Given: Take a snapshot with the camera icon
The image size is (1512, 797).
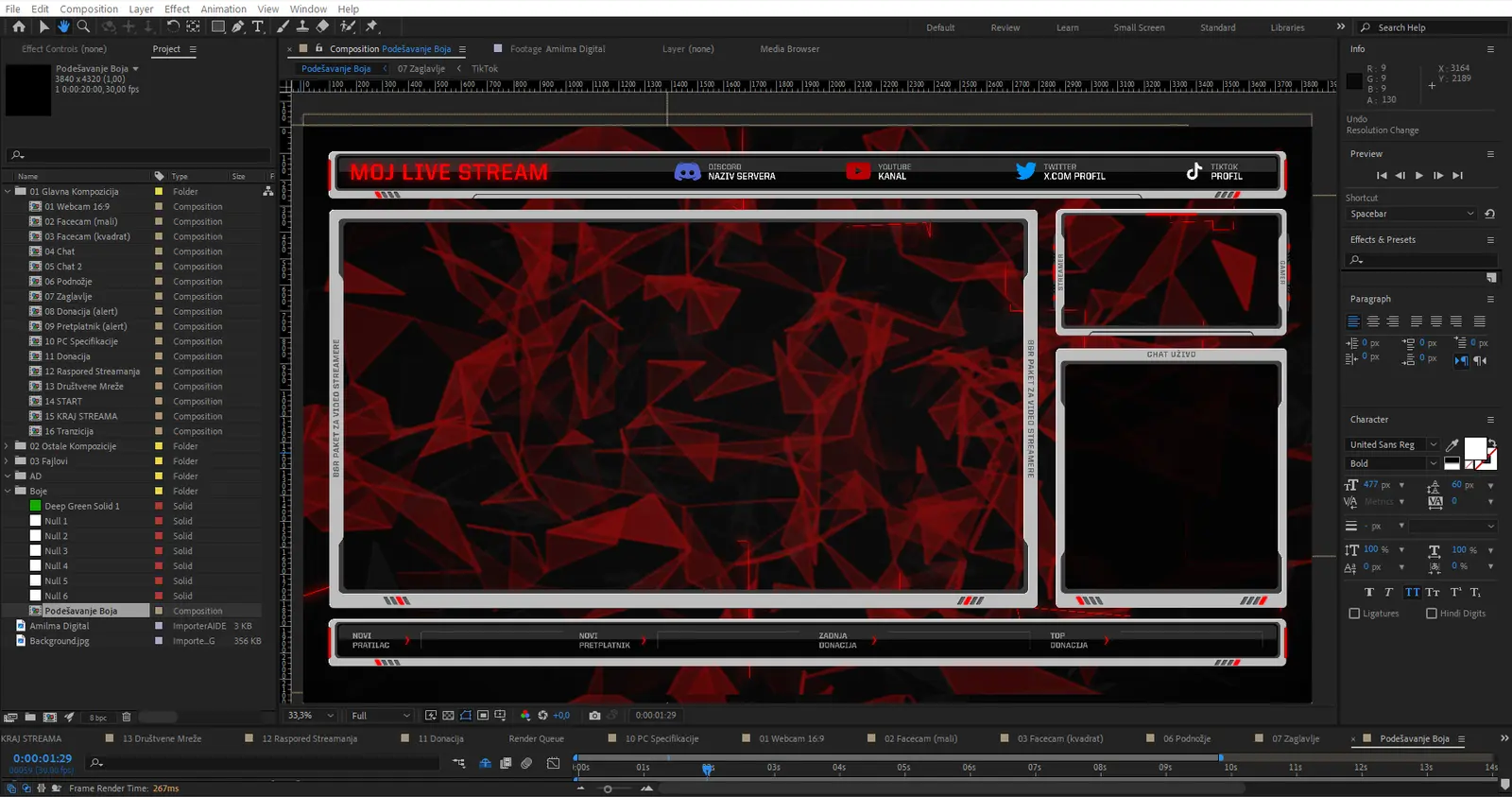Looking at the screenshot, I should pos(594,716).
